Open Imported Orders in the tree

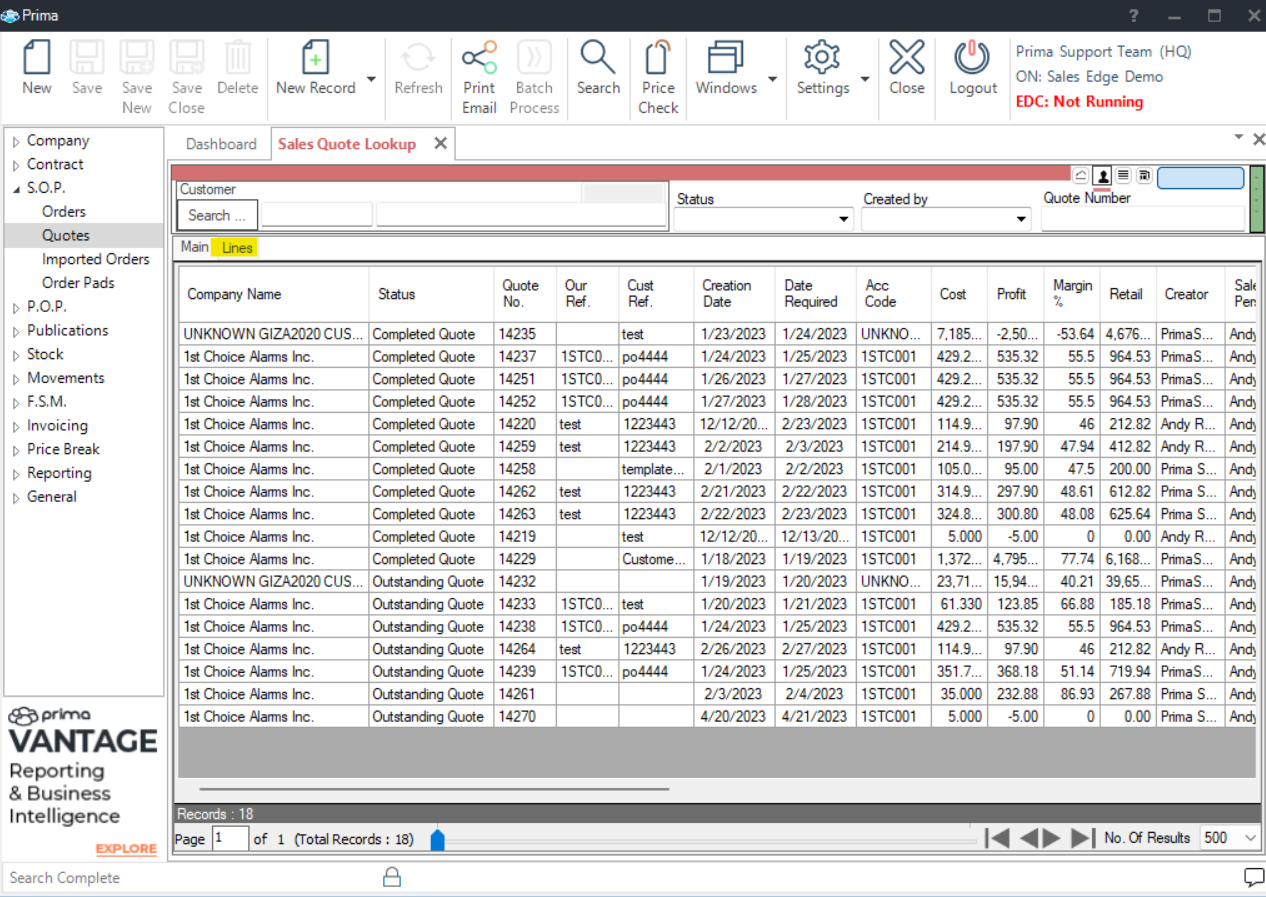(x=96, y=259)
